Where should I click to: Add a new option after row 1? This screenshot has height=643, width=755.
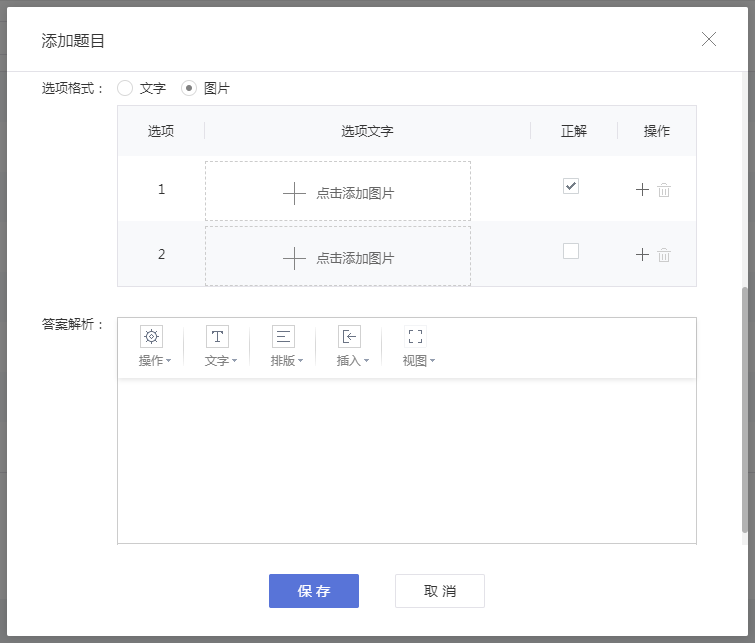coord(642,190)
